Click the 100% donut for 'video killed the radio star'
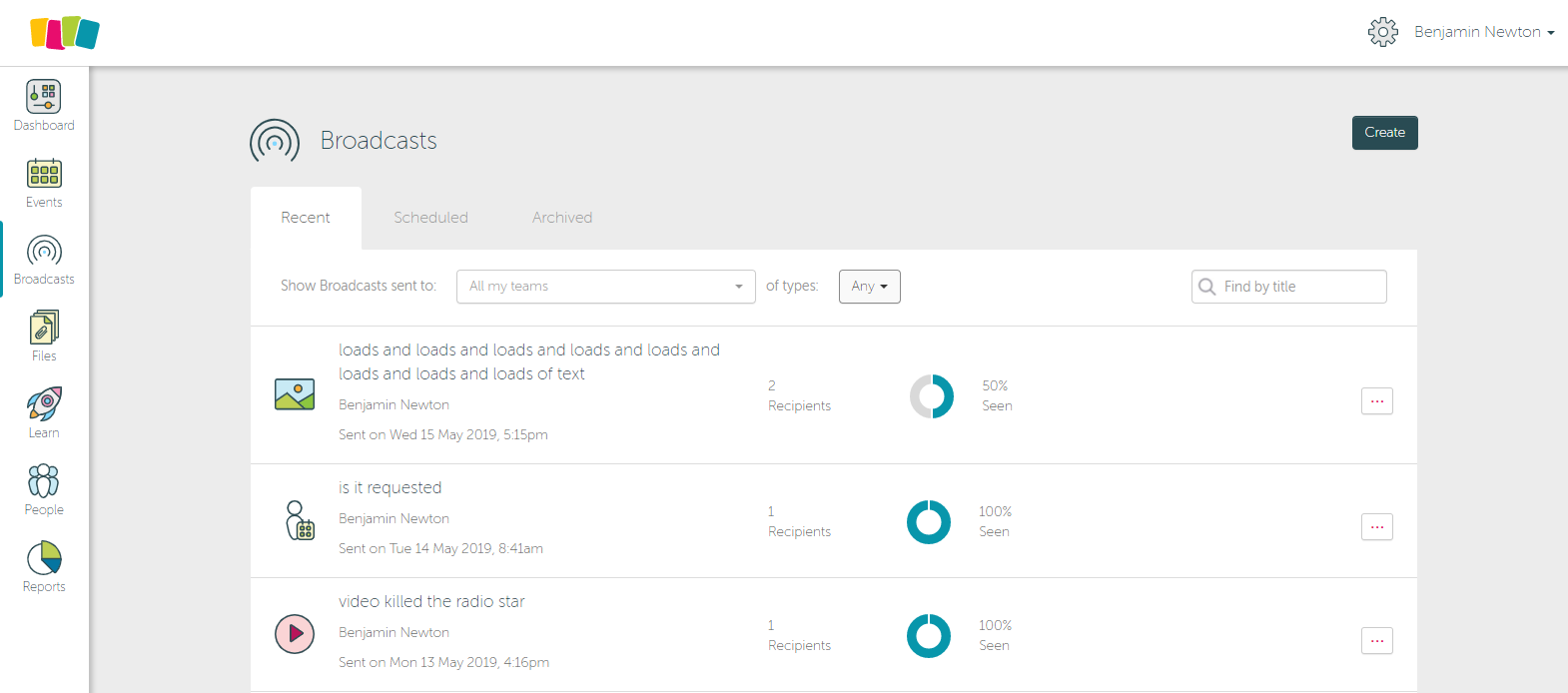The height and width of the screenshot is (693, 1568). (x=929, y=636)
